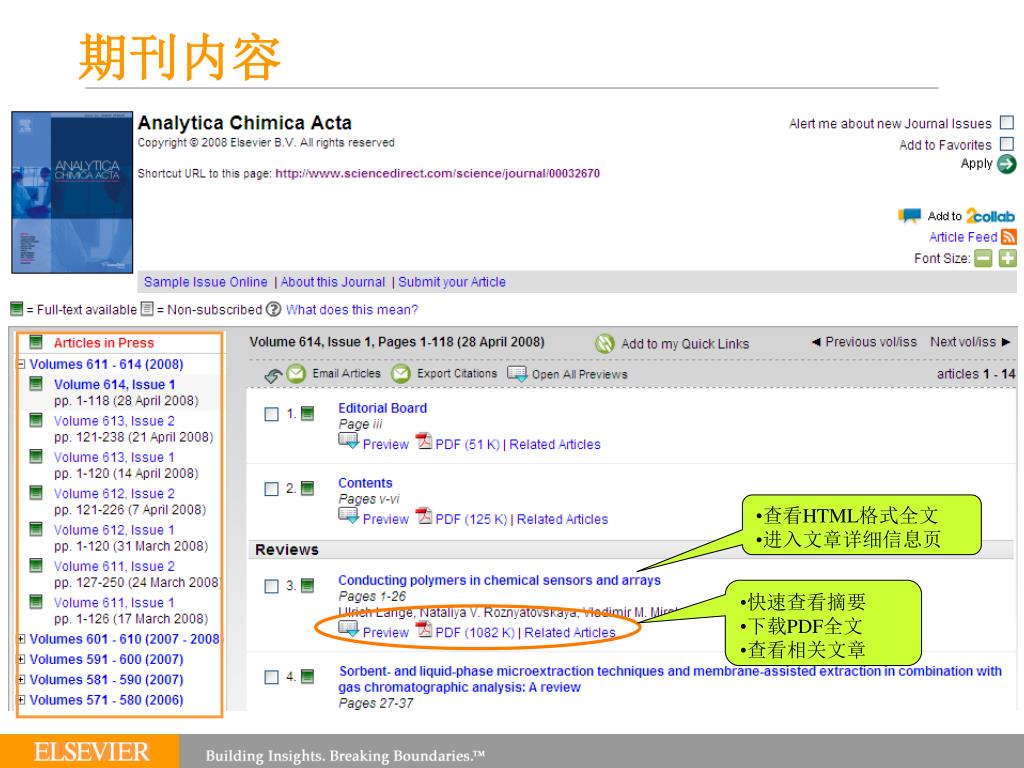Increase font size with plus icon
Screen dimensions: 1024x768
click(1008, 259)
